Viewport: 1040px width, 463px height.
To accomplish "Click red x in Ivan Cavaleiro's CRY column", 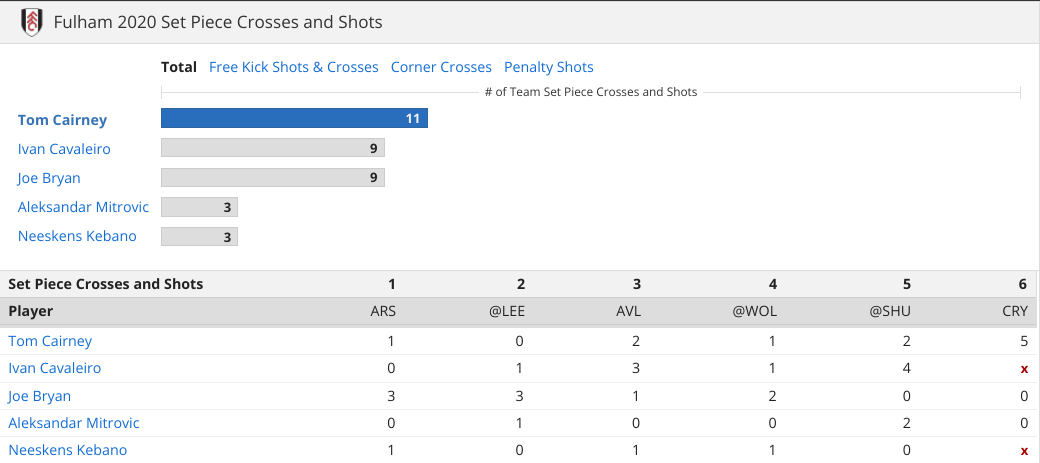I will [1024, 369].
